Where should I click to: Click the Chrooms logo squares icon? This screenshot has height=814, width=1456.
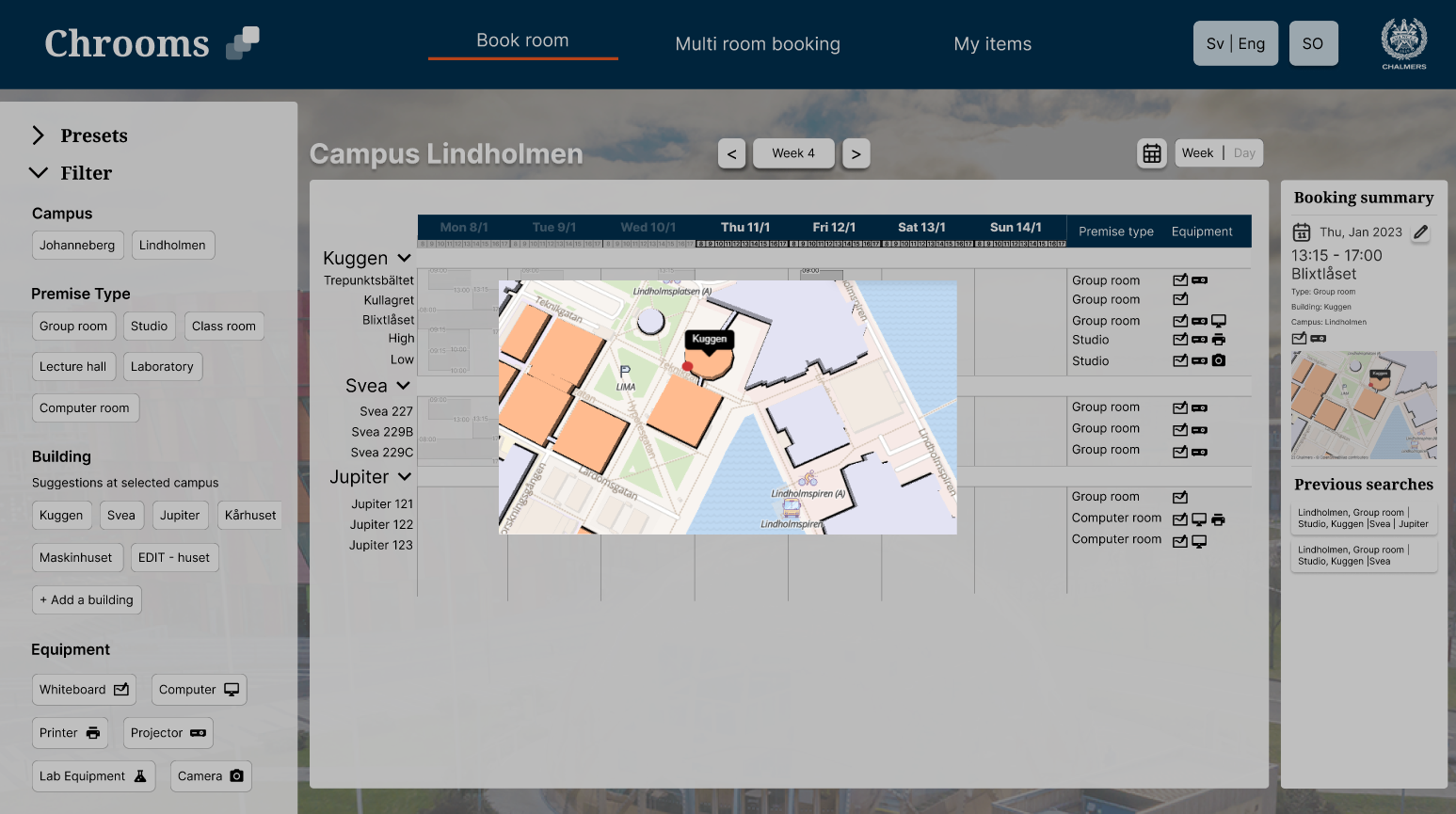point(243,43)
